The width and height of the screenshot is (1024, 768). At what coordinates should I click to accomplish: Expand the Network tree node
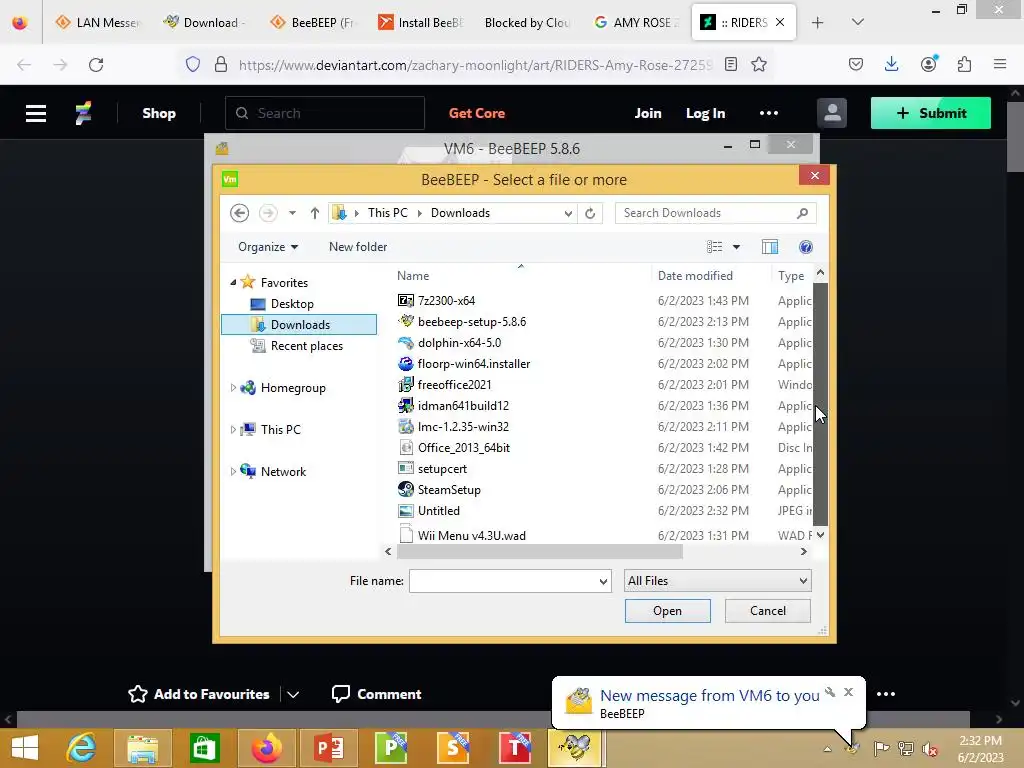[233, 472]
